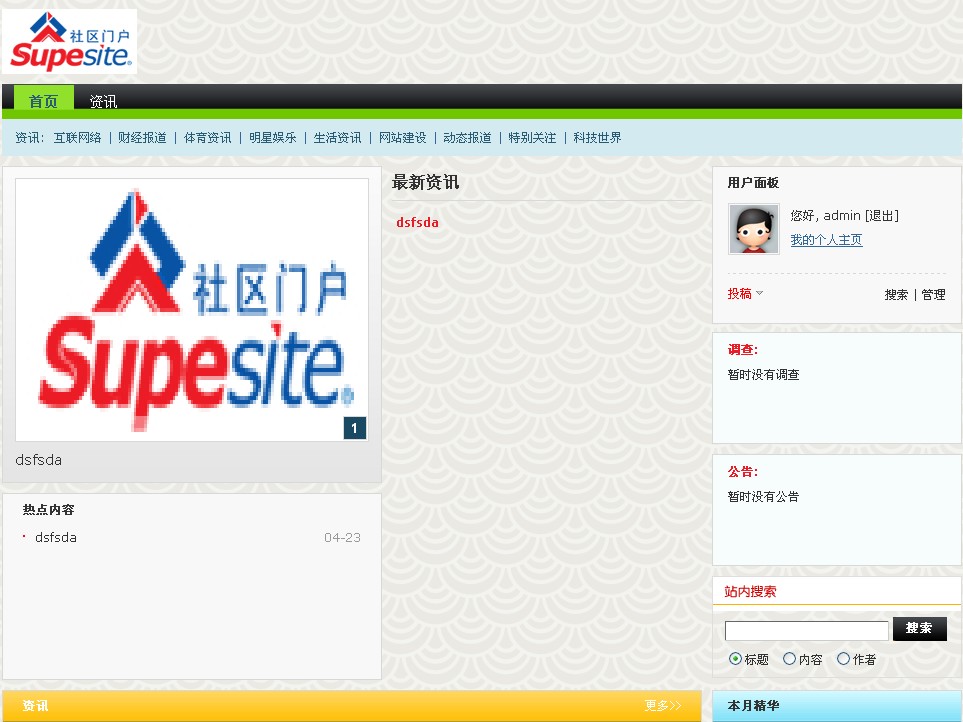Click the black 搜索 button

click(x=919, y=629)
